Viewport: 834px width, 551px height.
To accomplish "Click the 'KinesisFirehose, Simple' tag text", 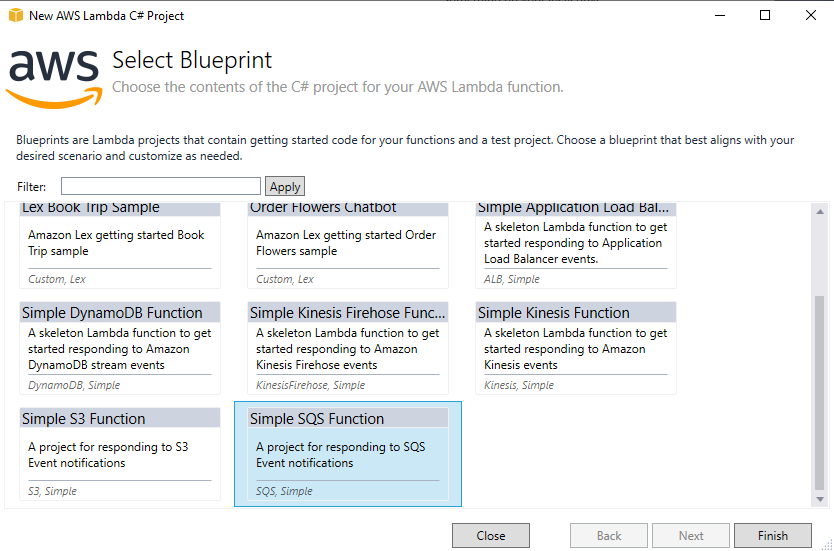I will (311, 385).
